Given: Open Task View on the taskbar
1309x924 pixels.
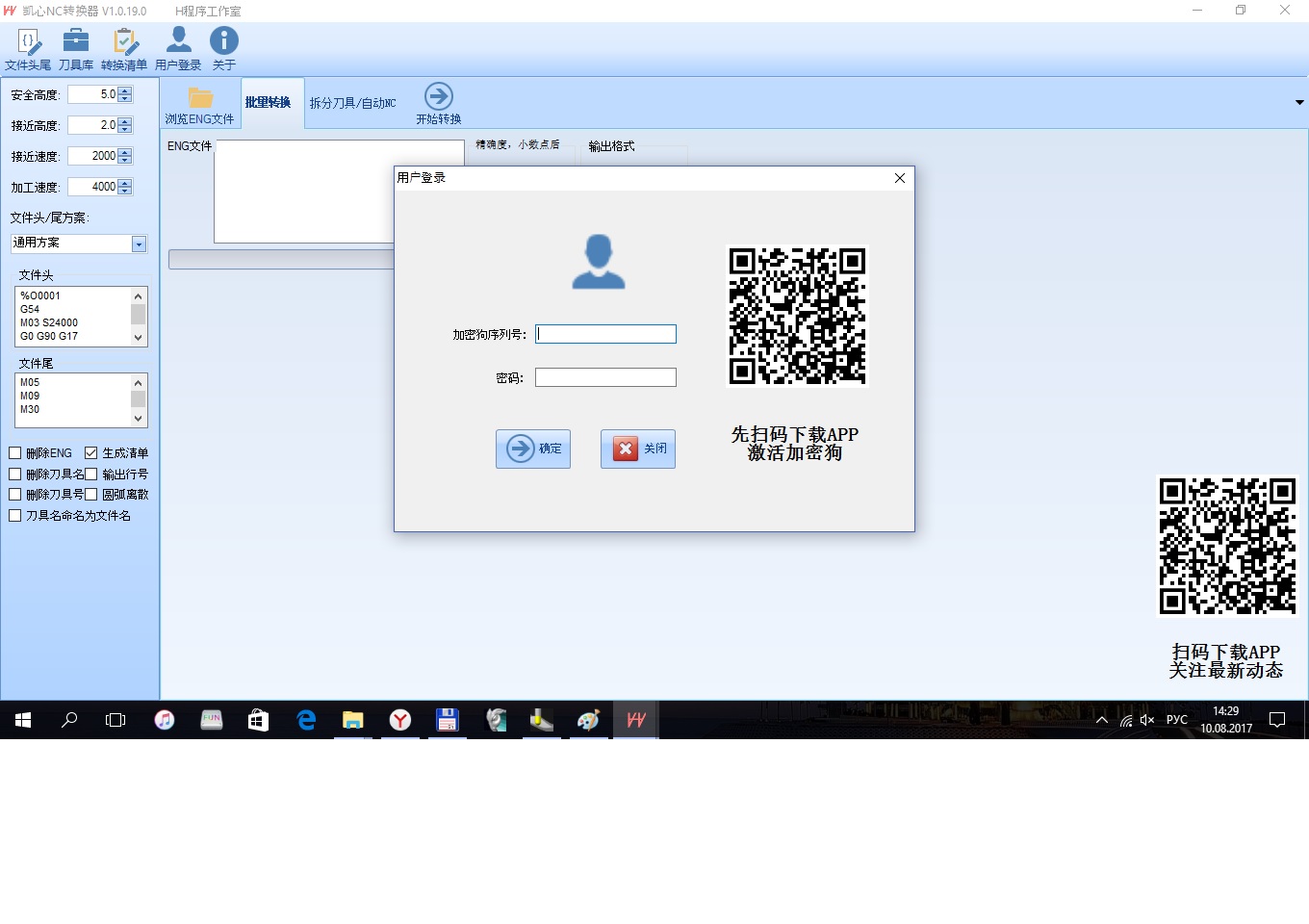Looking at the screenshot, I should [x=115, y=720].
